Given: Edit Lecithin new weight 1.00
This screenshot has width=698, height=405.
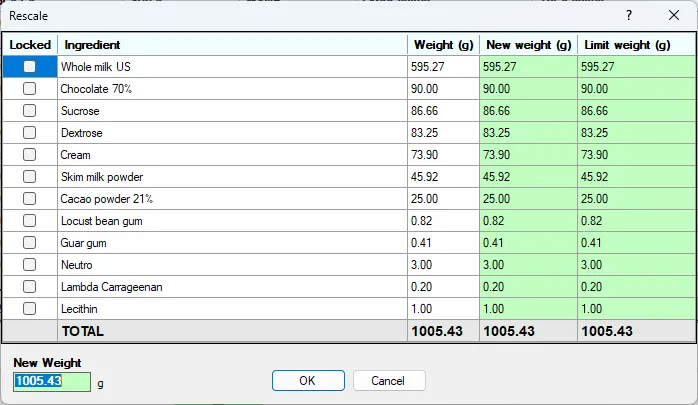Looking at the screenshot, I should point(528,309).
